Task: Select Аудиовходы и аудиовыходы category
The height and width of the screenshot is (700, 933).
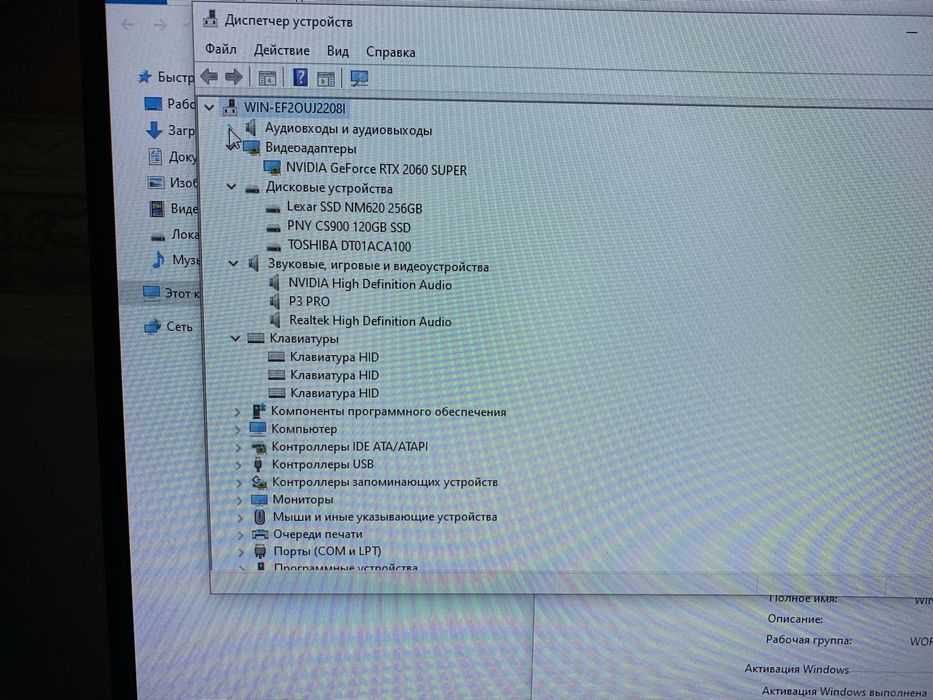Action: tap(348, 129)
